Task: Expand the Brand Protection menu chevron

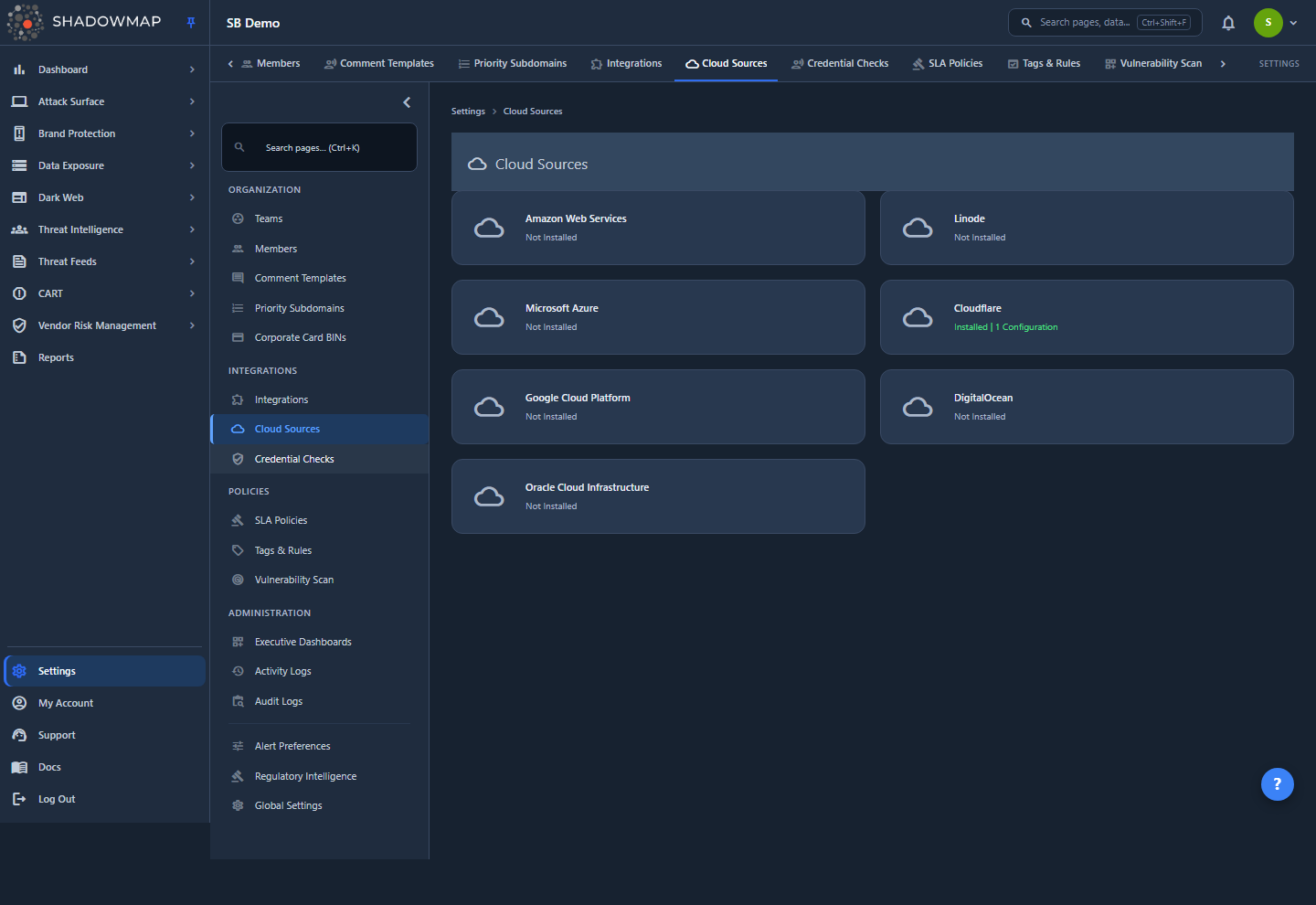Action: click(192, 133)
